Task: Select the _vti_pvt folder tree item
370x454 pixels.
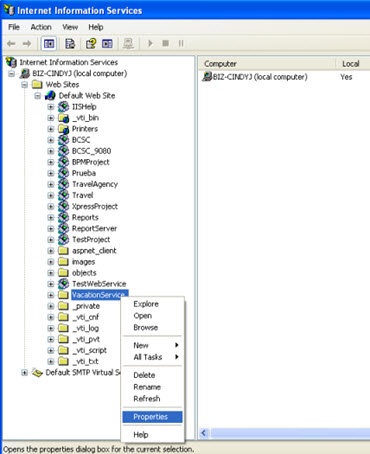Action: click(x=86, y=339)
